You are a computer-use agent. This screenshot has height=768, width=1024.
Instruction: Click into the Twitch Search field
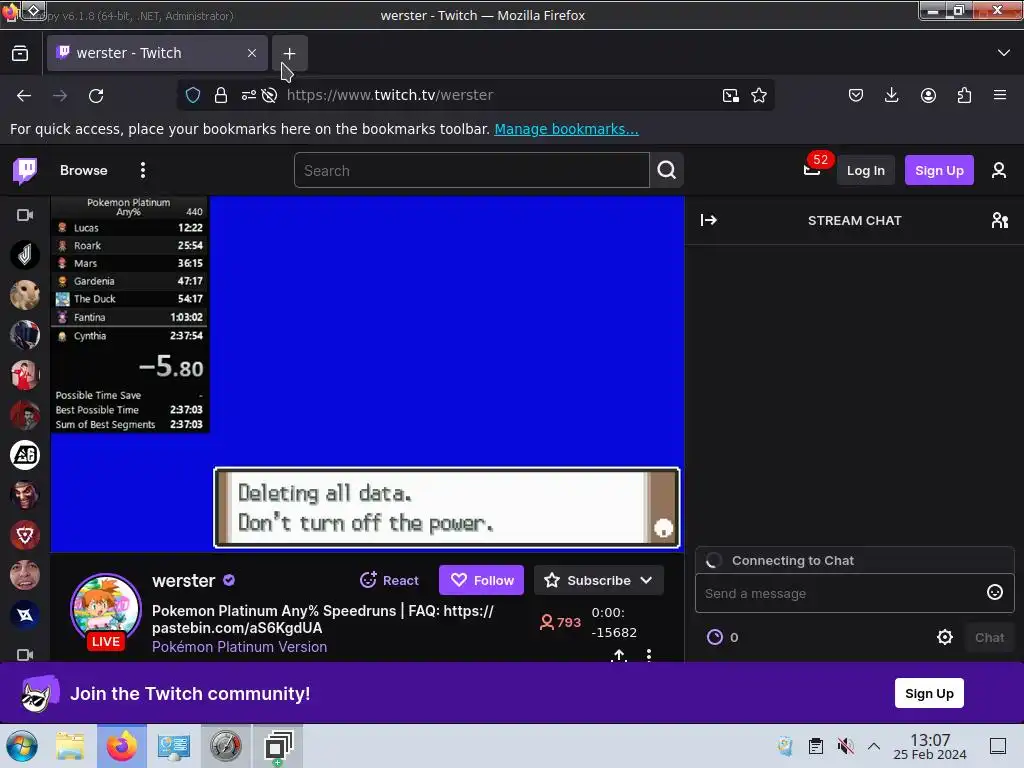[472, 170]
